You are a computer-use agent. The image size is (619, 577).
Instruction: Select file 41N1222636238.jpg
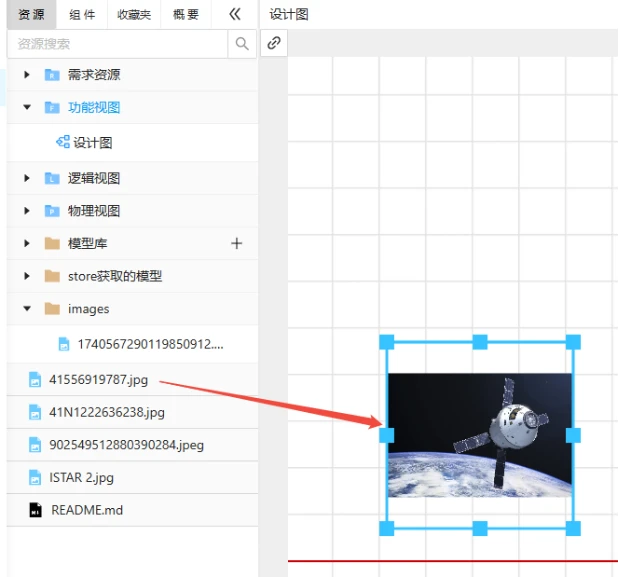tap(107, 412)
